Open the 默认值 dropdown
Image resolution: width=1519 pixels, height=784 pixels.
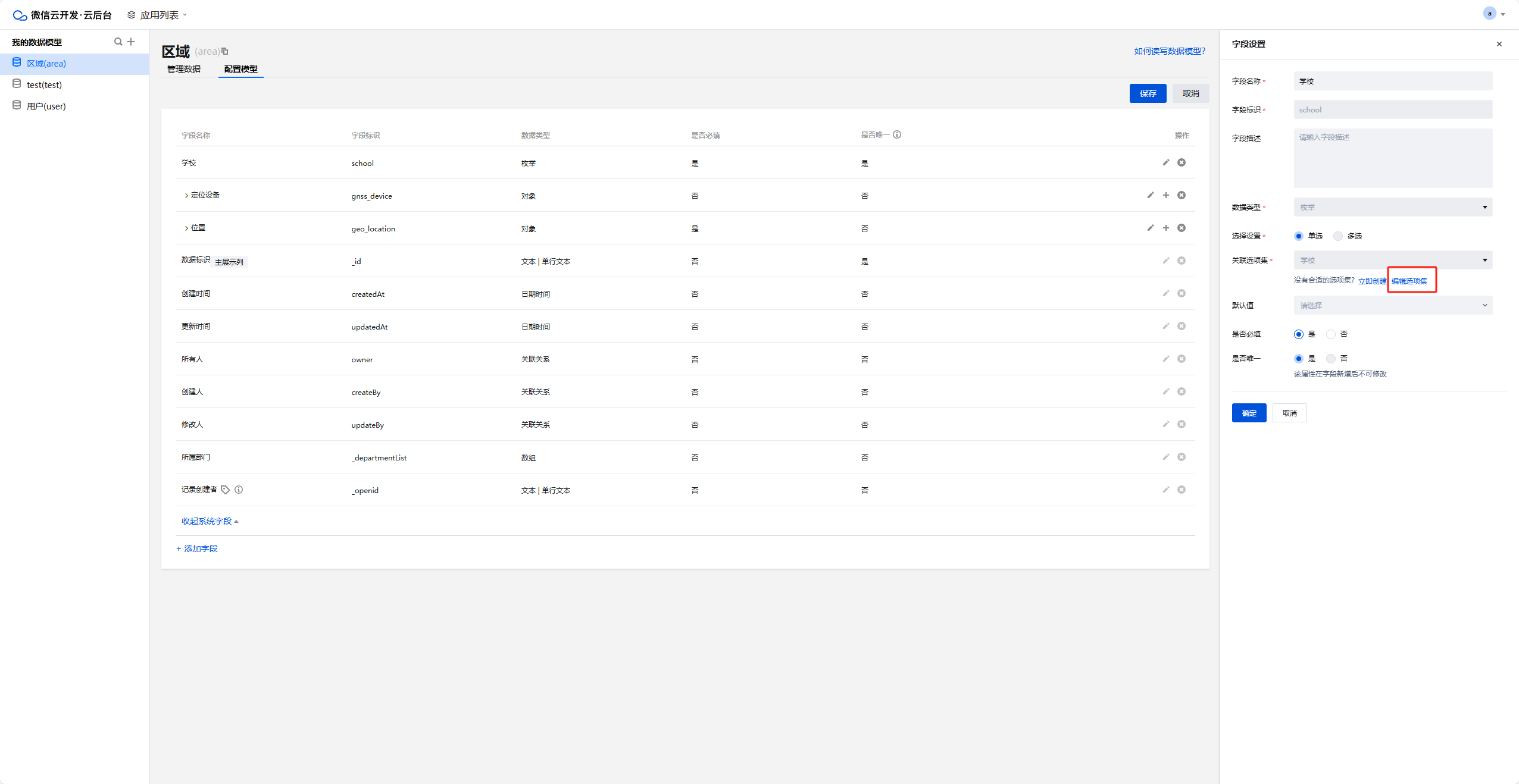1393,305
